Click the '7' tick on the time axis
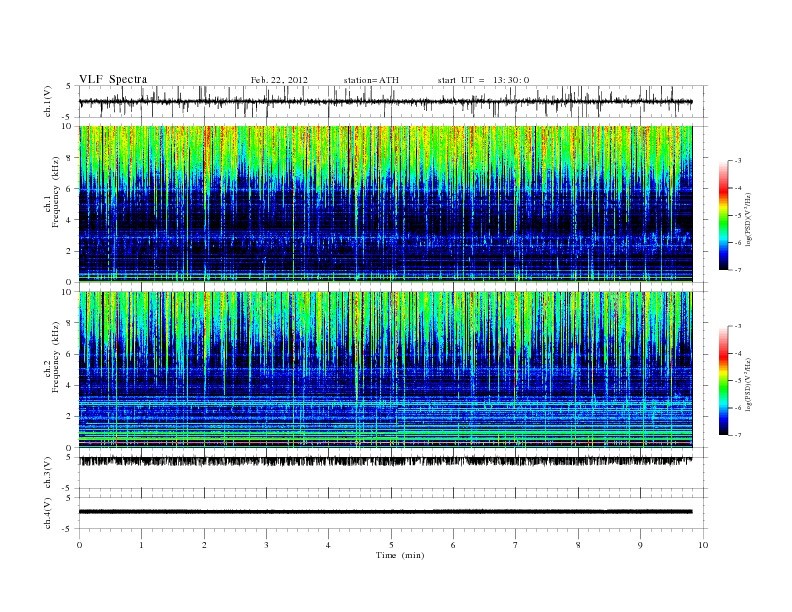792x612 pixels. (x=516, y=545)
